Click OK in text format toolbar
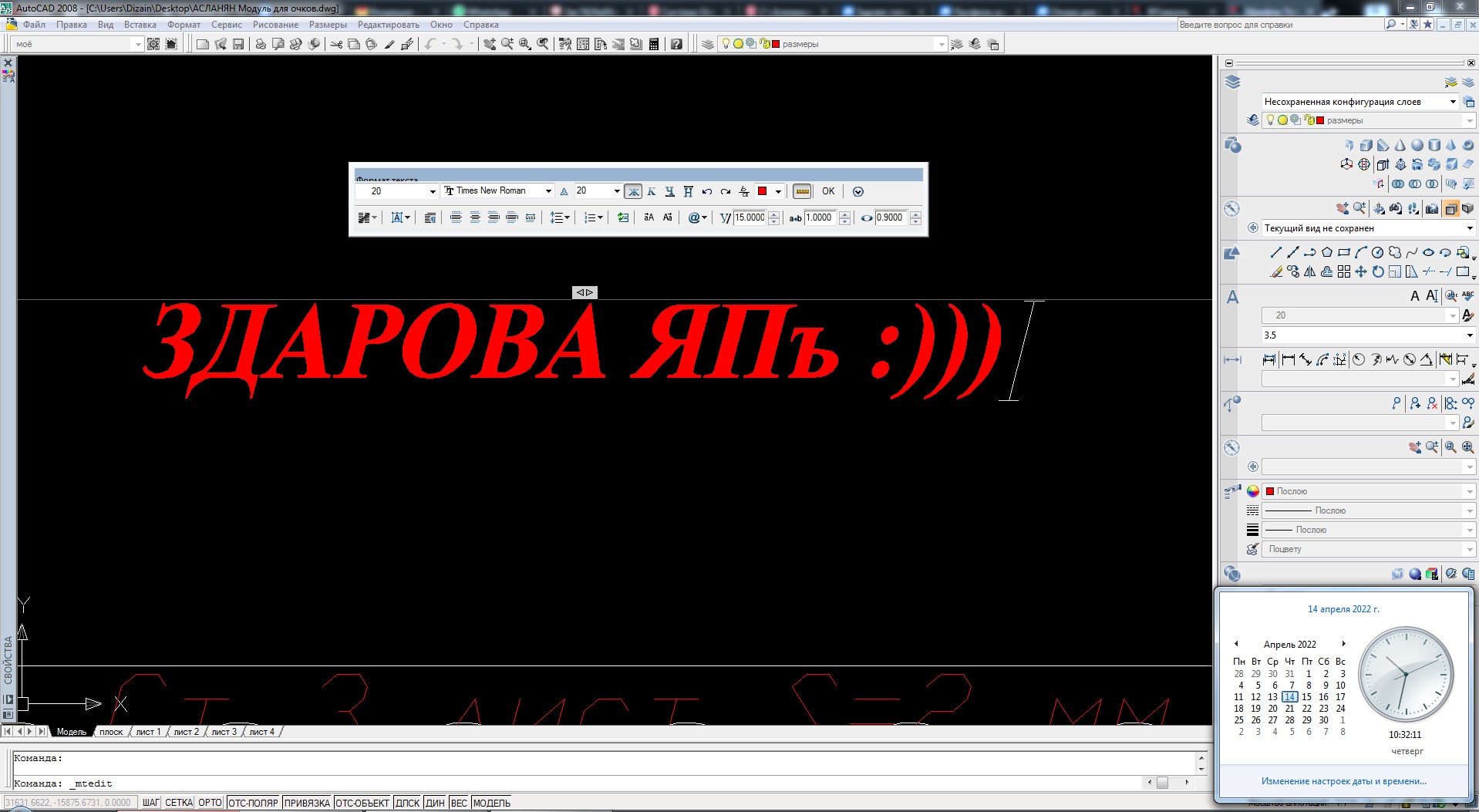The width and height of the screenshot is (1479, 812). pyautogui.click(x=828, y=191)
